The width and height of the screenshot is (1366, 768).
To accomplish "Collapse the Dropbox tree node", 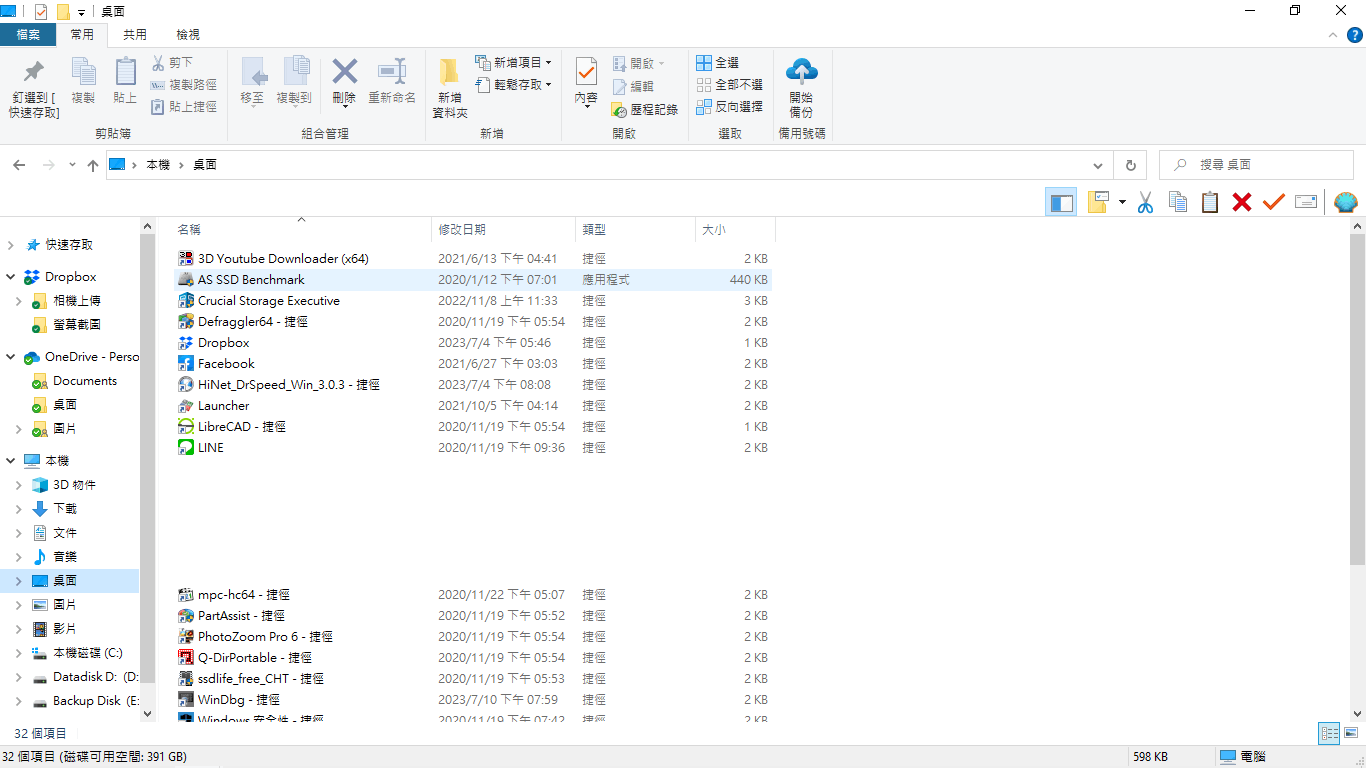I will [x=11, y=277].
